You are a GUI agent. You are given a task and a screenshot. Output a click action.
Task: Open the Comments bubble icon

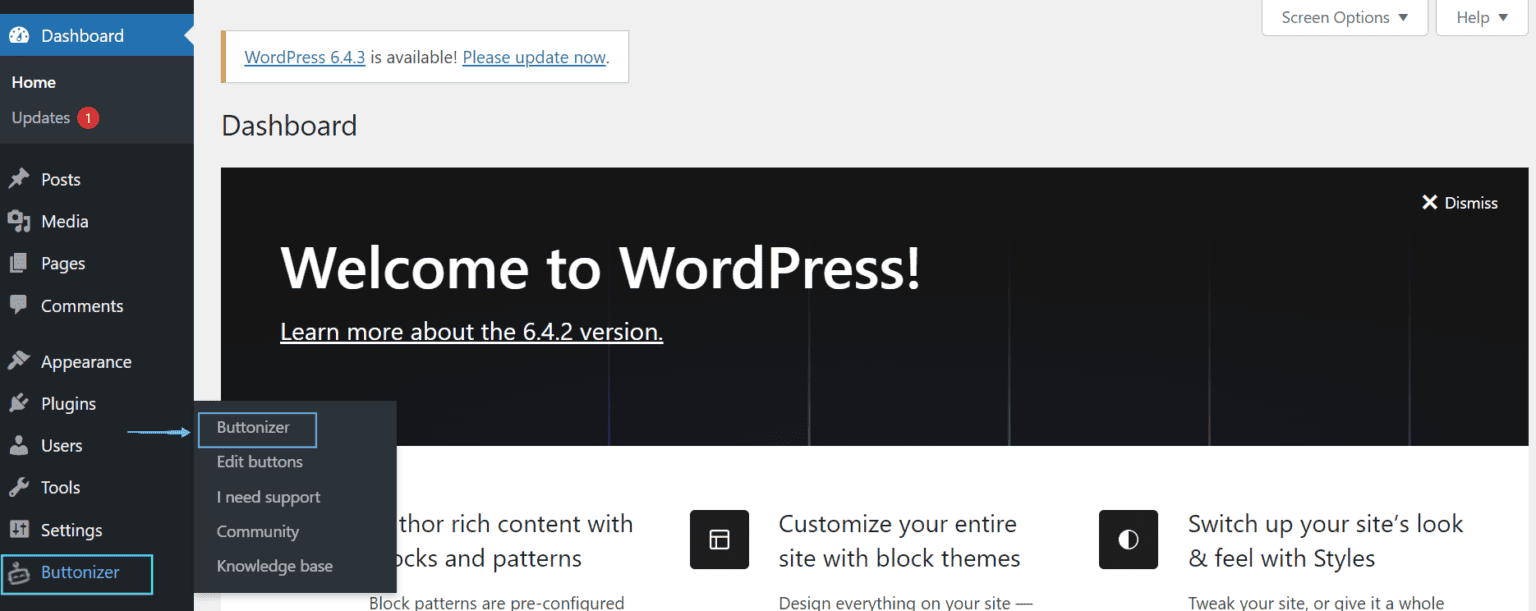[19, 305]
